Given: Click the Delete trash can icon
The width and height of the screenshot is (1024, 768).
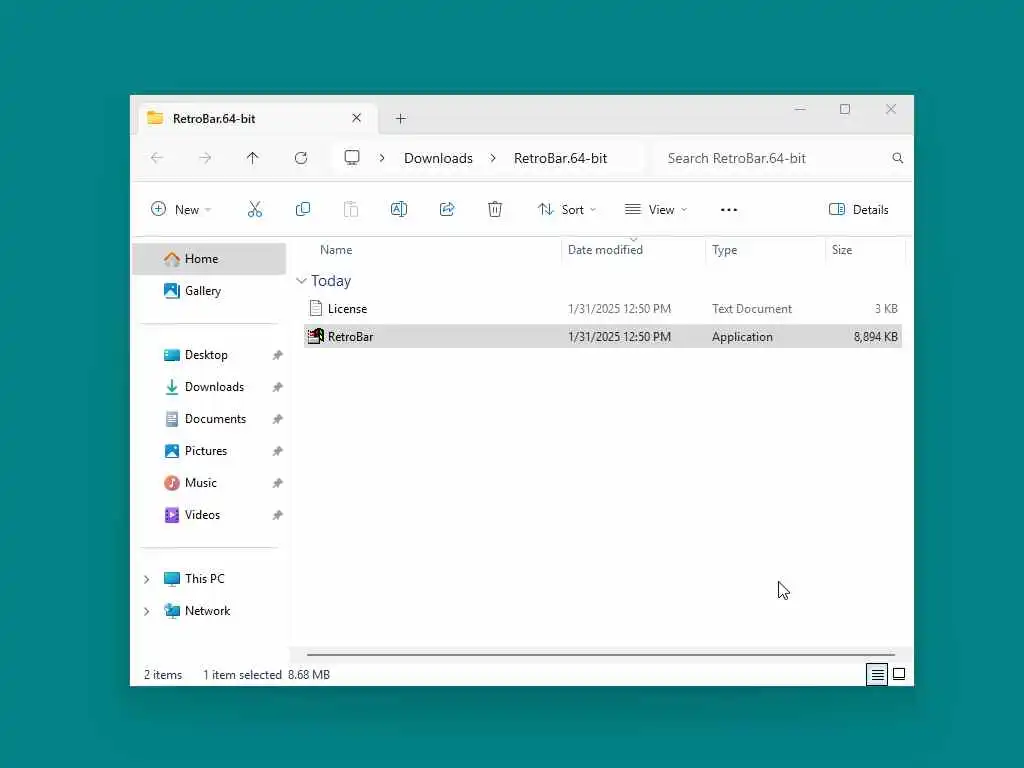Looking at the screenshot, I should 495,209.
